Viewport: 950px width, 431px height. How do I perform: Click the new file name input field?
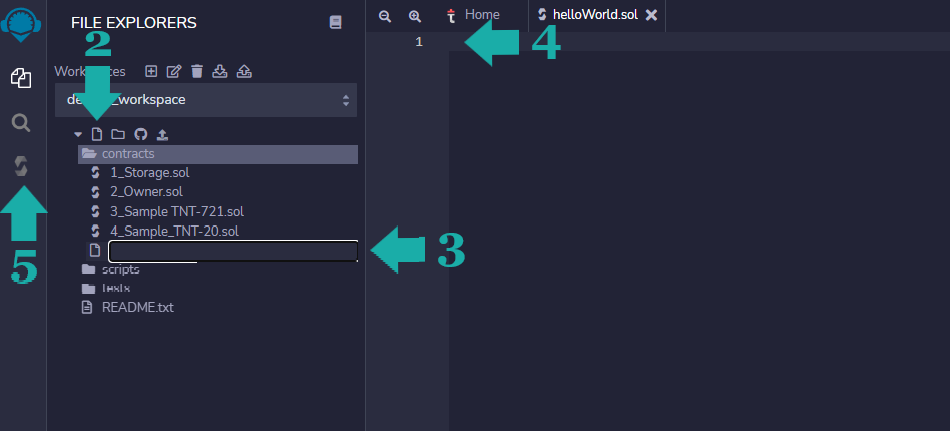(232, 251)
